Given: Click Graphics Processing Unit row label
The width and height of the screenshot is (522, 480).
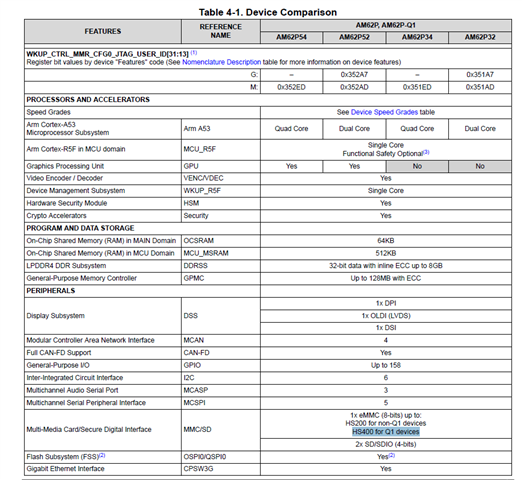Looking at the screenshot, I should 65,166.
